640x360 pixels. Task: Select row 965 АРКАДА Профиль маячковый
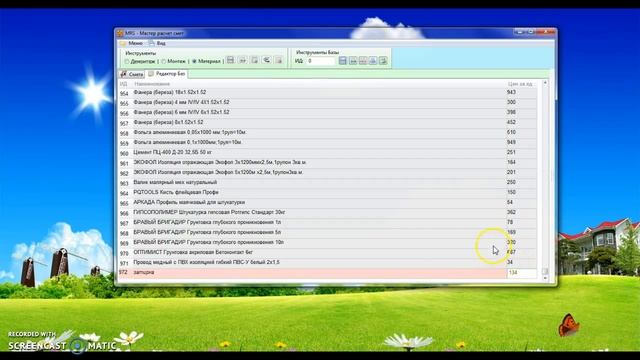point(327,202)
